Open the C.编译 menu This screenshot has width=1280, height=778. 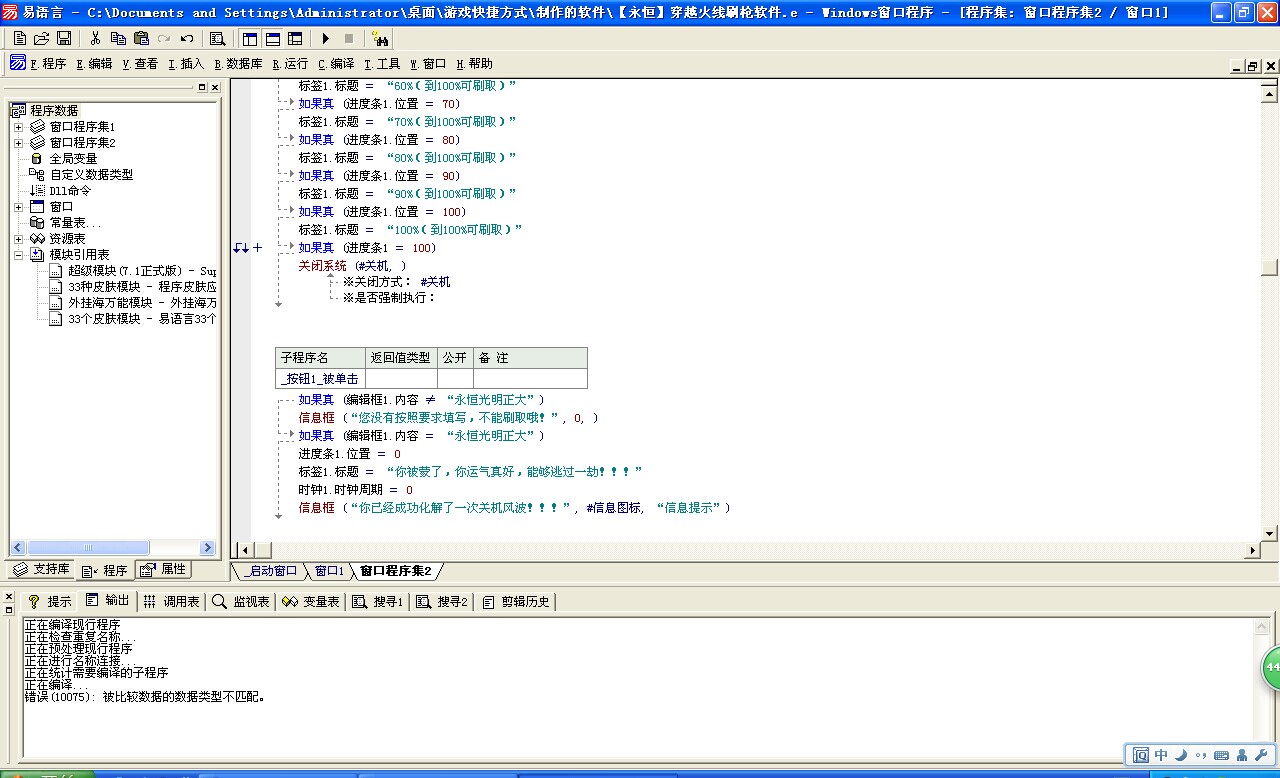pyautogui.click(x=336, y=64)
